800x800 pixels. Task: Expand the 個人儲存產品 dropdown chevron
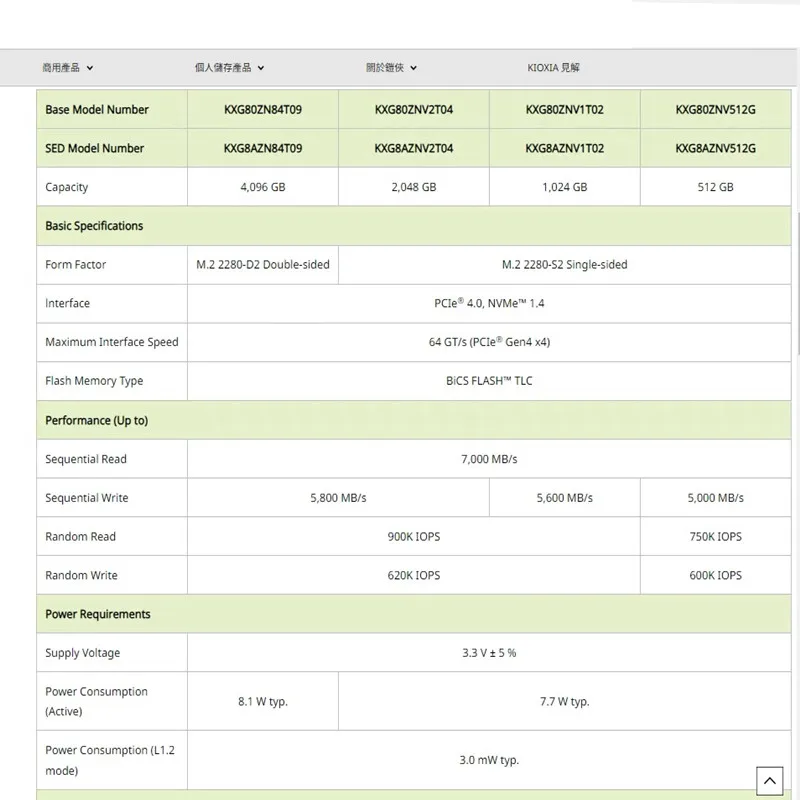261,68
